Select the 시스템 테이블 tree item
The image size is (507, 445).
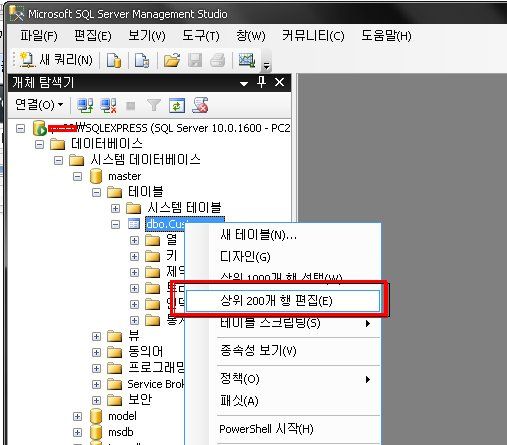click(x=184, y=208)
